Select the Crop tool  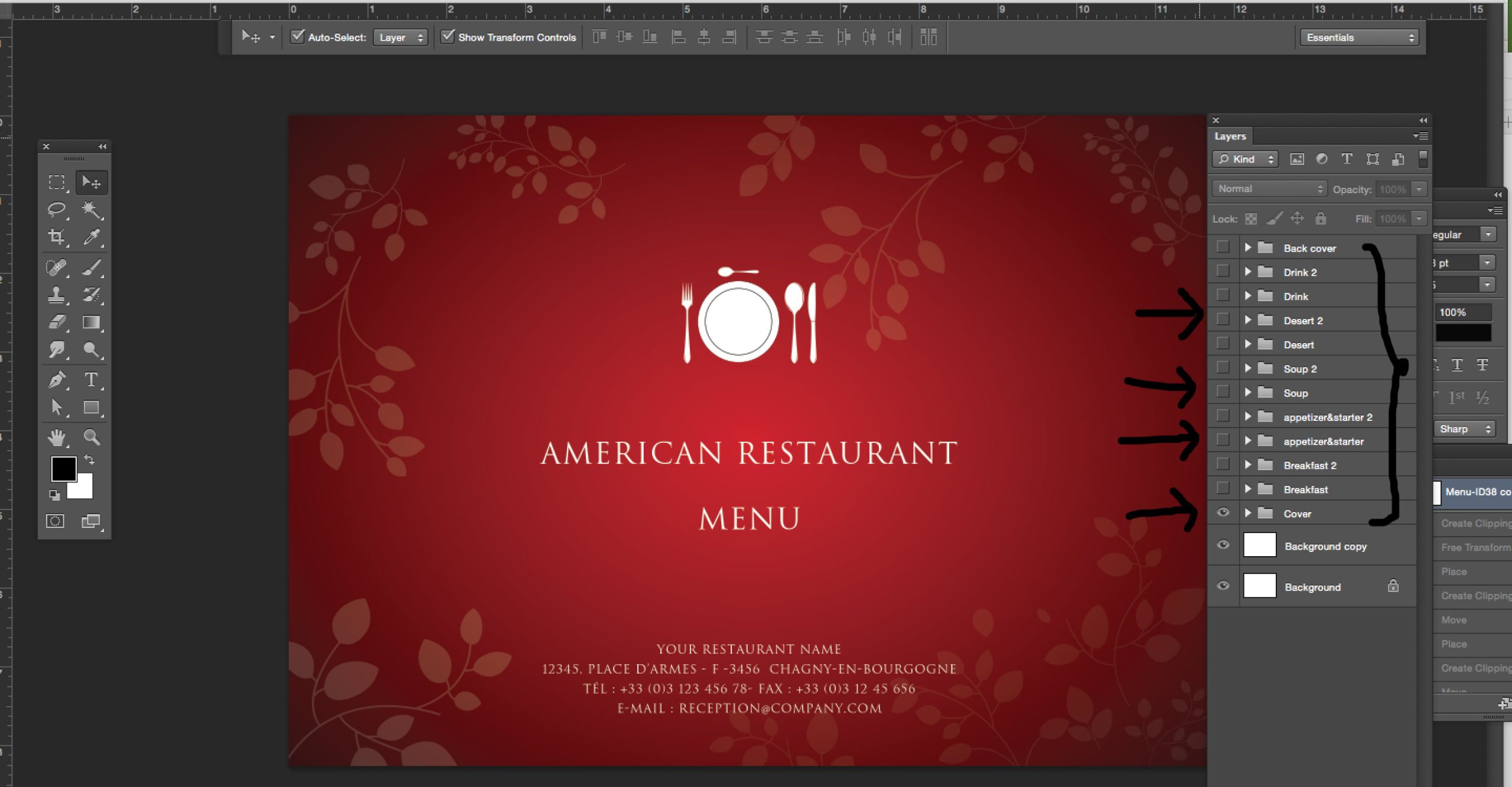click(x=57, y=237)
